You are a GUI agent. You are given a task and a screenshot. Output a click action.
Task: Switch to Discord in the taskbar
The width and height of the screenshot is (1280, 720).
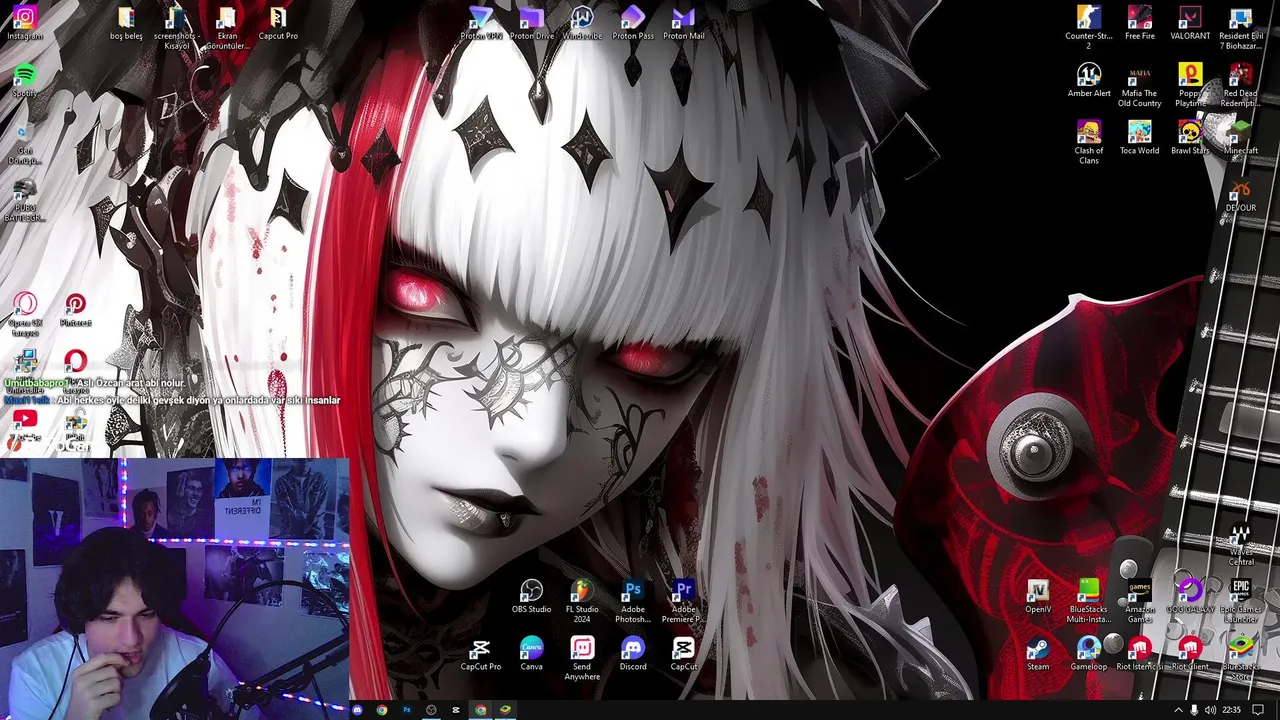pos(357,710)
